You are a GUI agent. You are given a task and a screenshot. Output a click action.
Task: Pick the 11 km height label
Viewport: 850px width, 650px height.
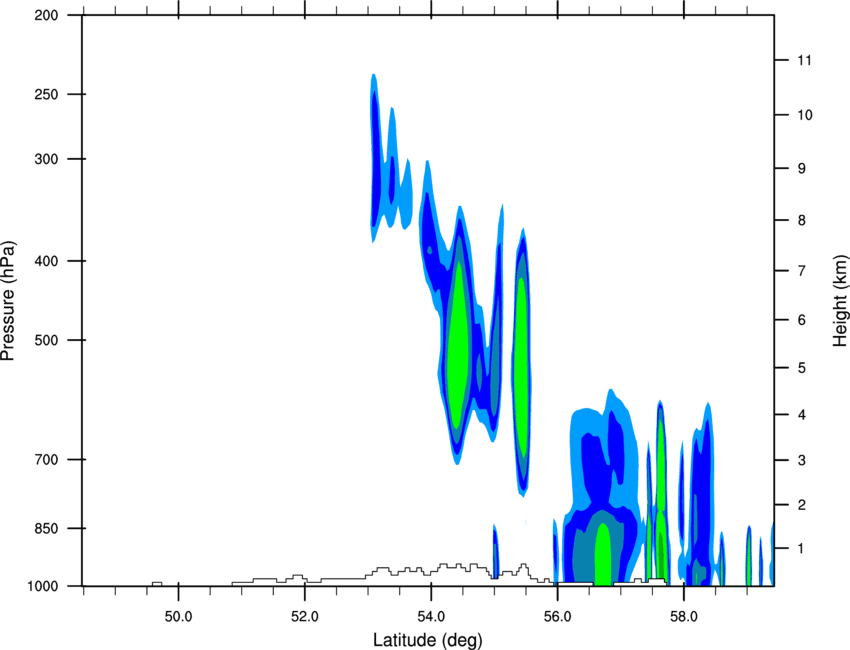coord(804,60)
